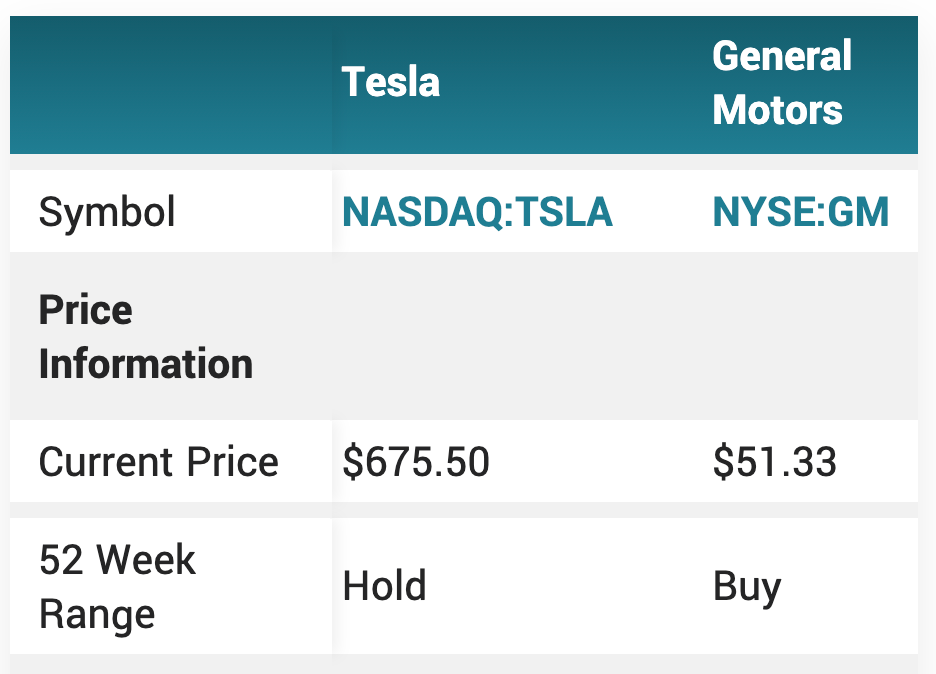This screenshot has height=674, width=936.
Task: Select the 52 Week Range row label
Action: tap(117, 587)
